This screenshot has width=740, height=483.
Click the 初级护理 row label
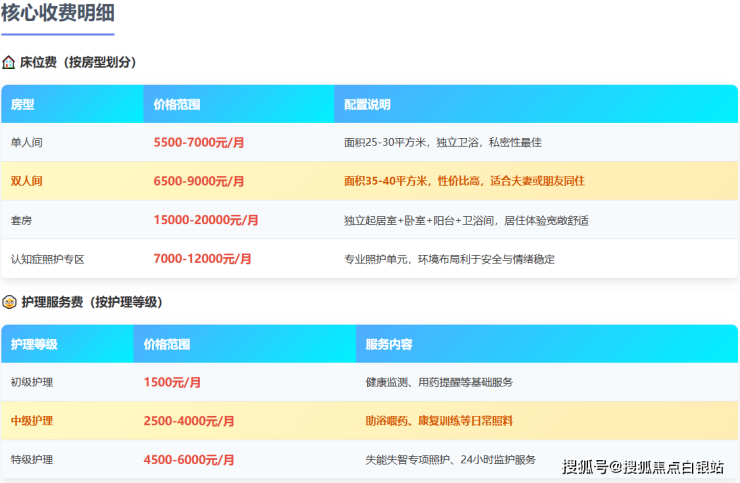click(x=32, y=382)
